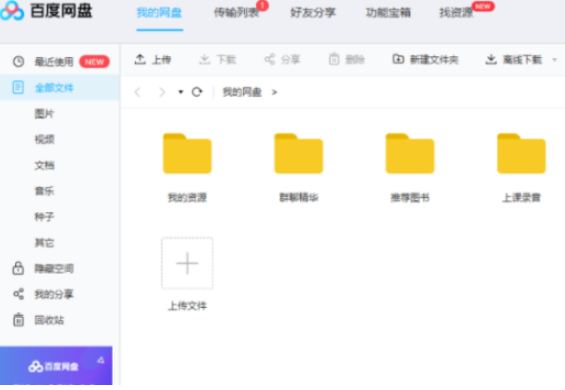
Task: Click the 新建文件夹 label
Action: (435, 60)
